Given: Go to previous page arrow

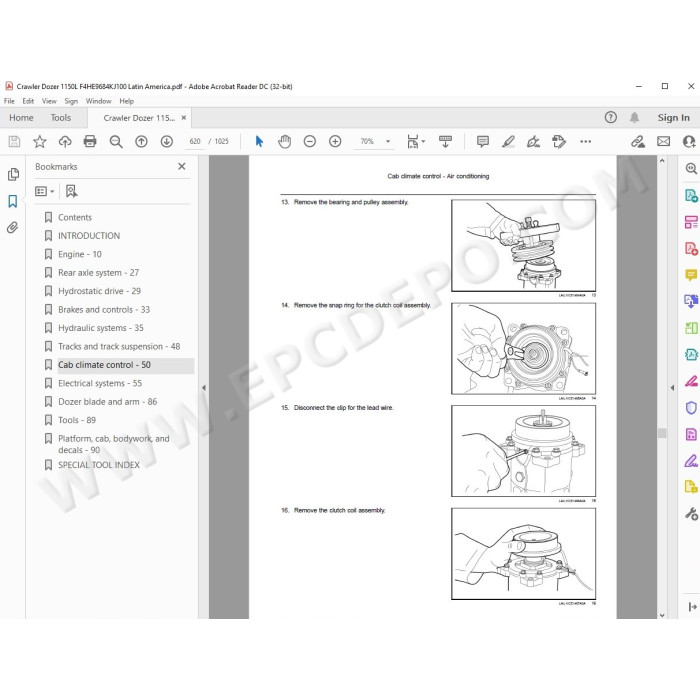Looking at the screenshot, I should (142, 142).
